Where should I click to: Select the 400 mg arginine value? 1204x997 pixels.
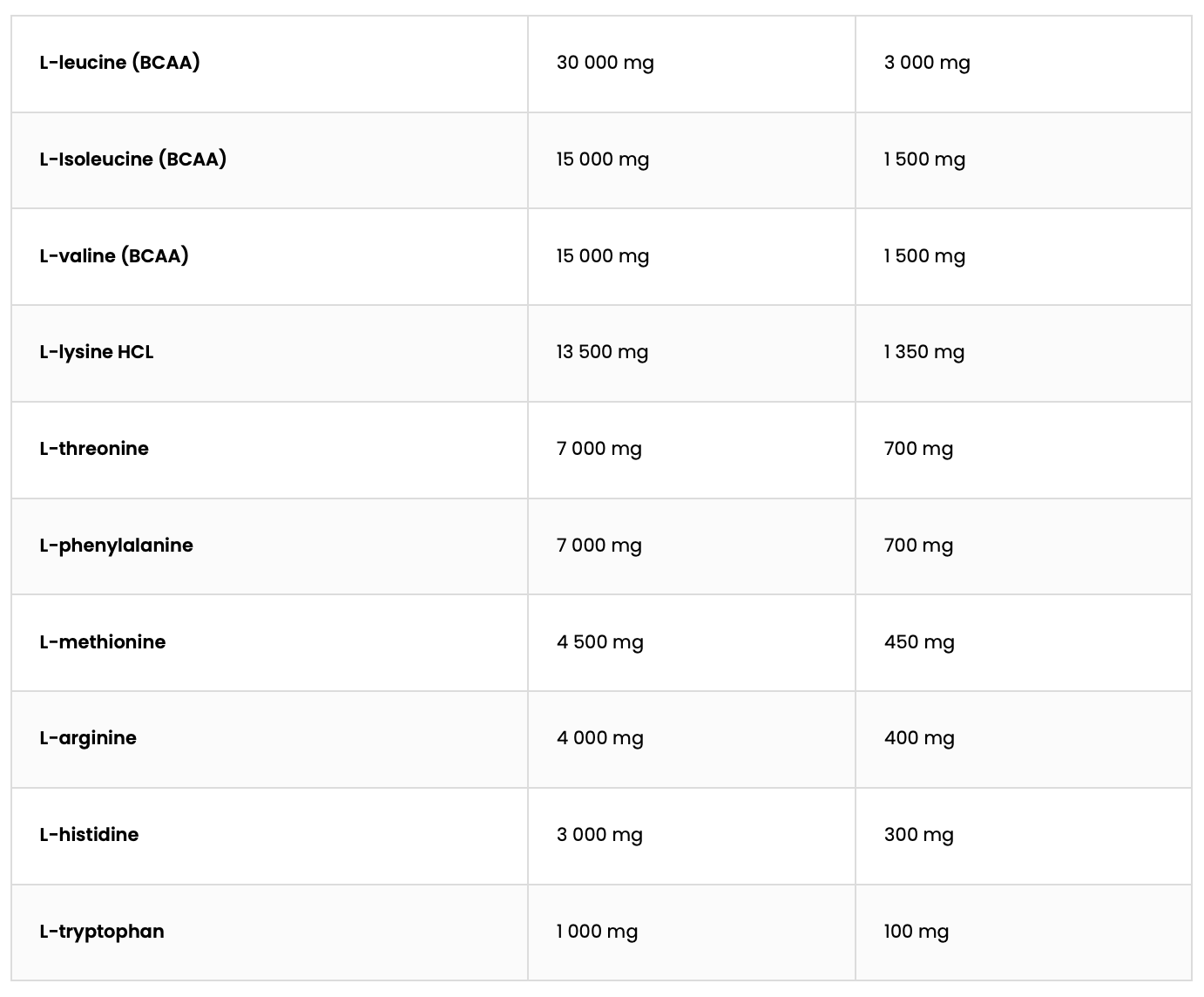[919, 738]
